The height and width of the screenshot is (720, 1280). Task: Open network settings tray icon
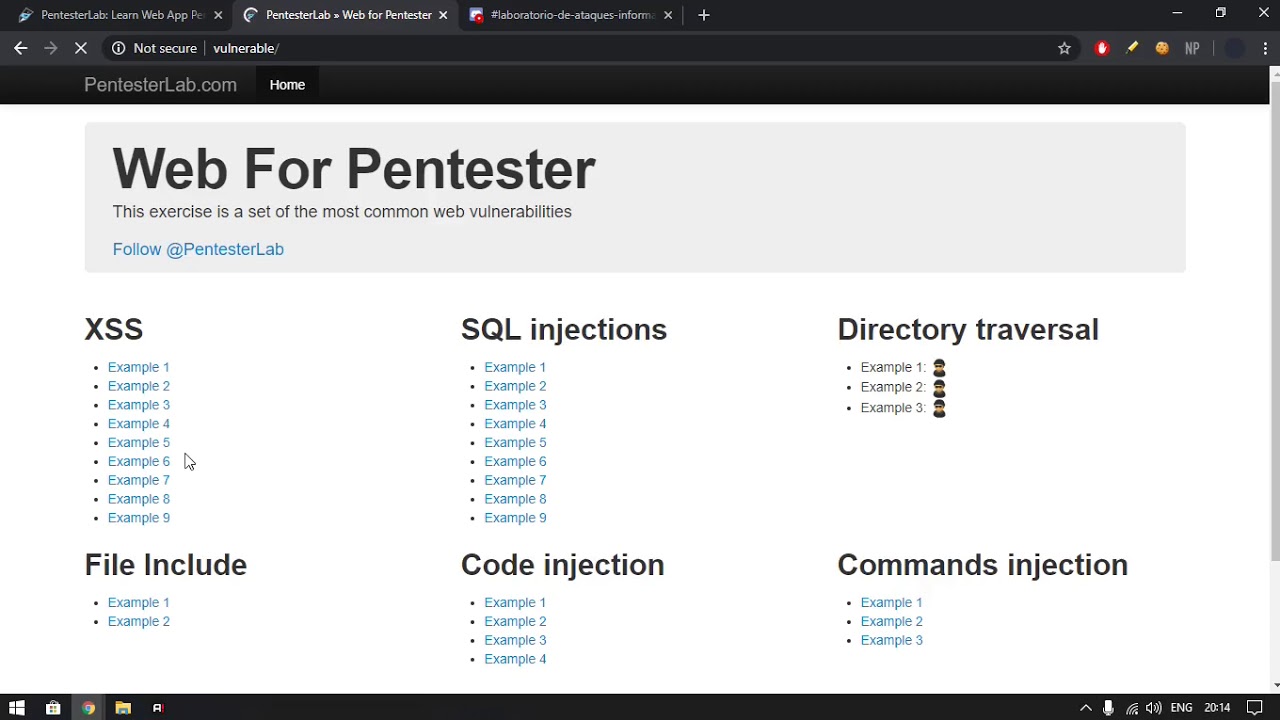(1132, 708)
